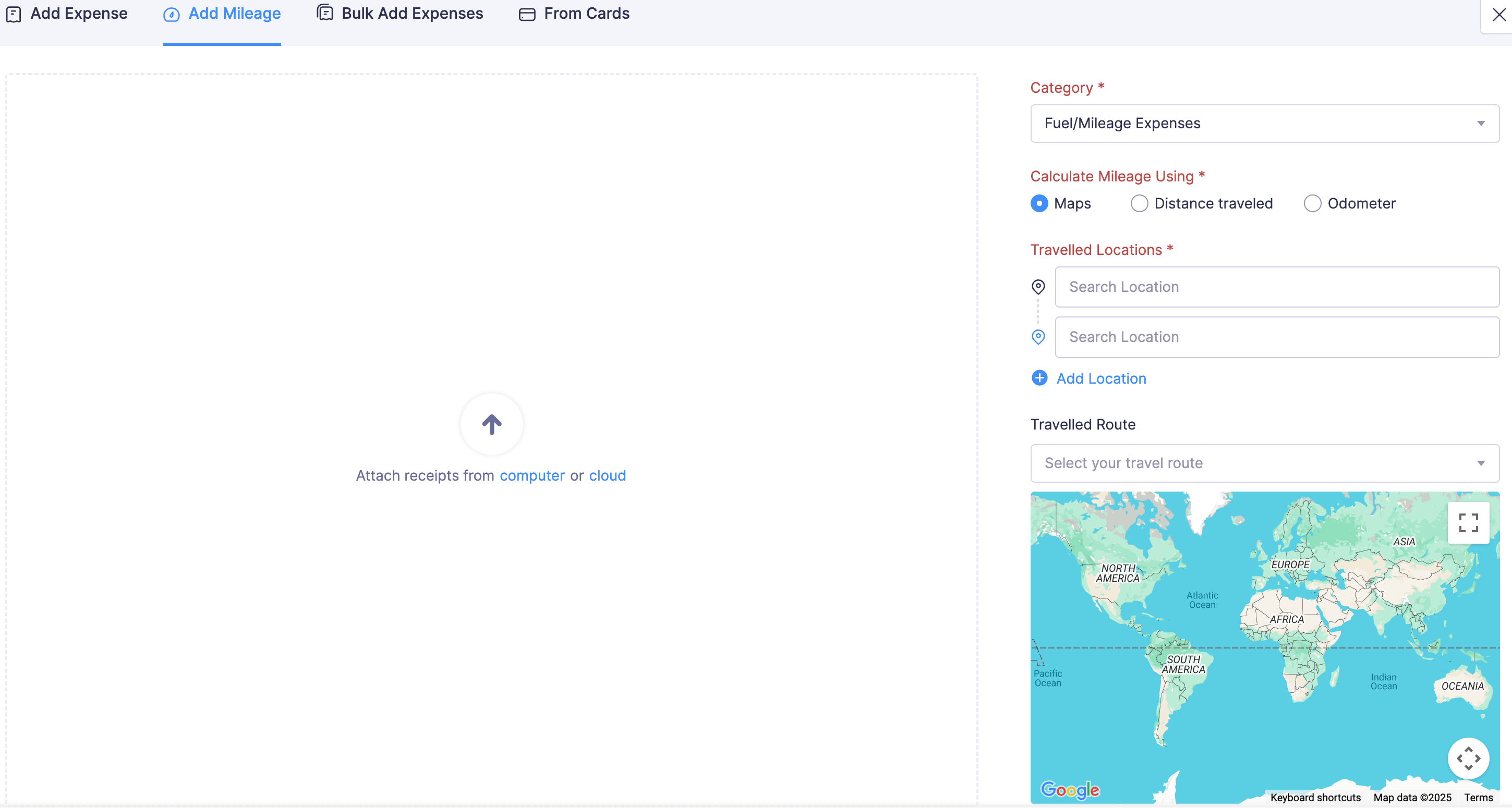The image size is (1512, 808).
Task: Choose Distance traveled mileage method
Action: tap(1139, 204)
